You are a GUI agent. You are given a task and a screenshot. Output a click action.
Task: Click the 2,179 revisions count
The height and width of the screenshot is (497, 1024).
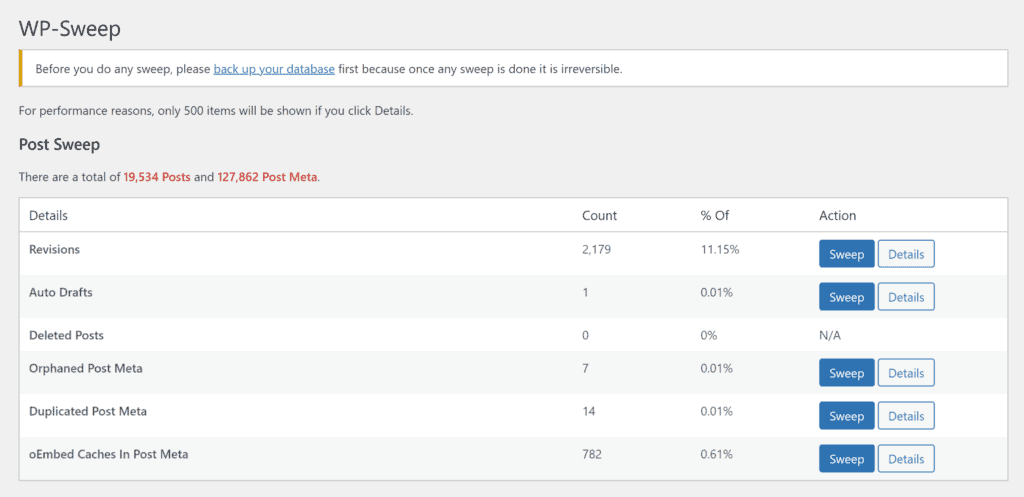click(596, 249)
